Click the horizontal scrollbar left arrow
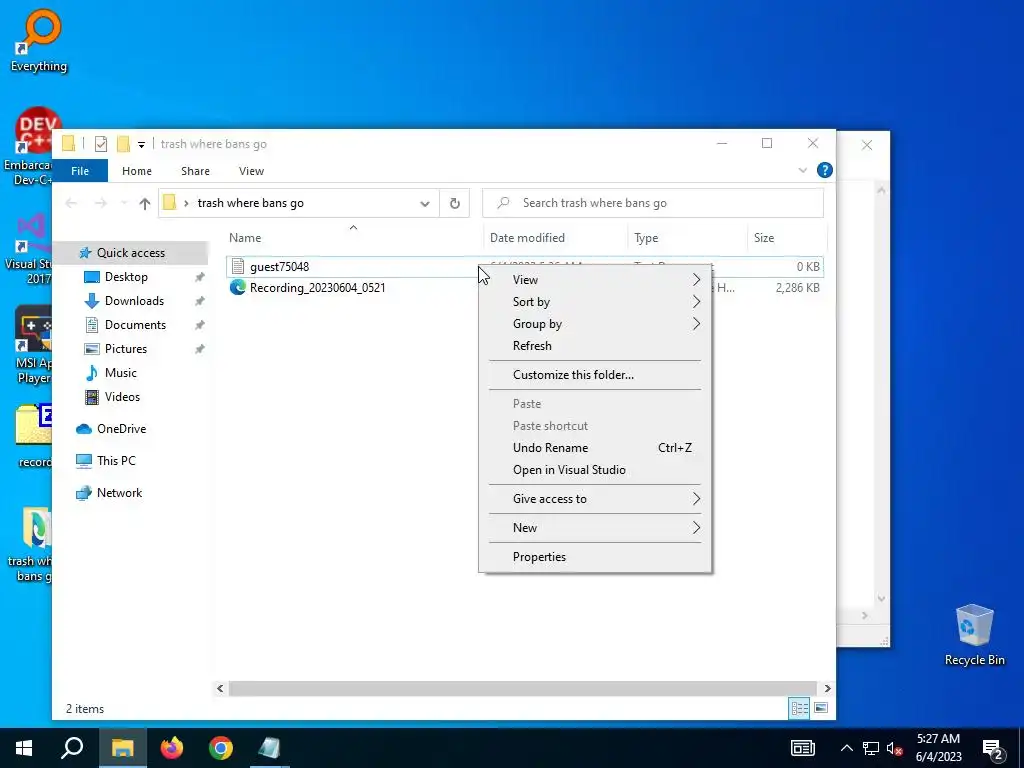 point(220,688)
